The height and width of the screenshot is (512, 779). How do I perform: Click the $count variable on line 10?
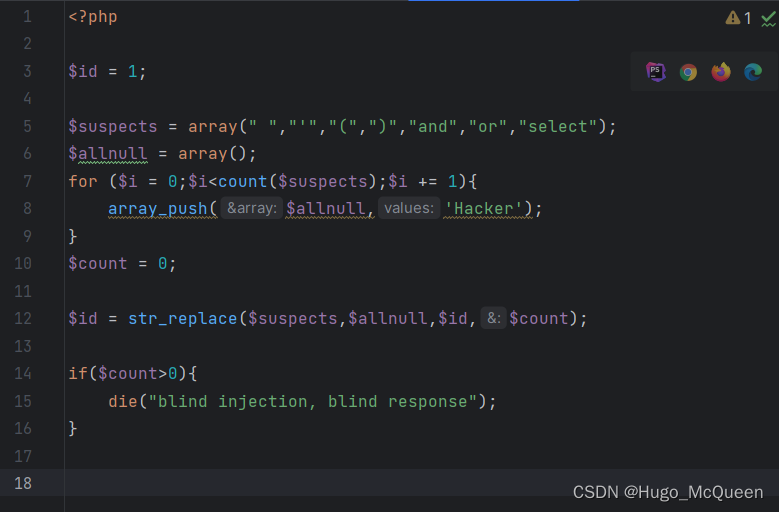click(x=98, y=264)
